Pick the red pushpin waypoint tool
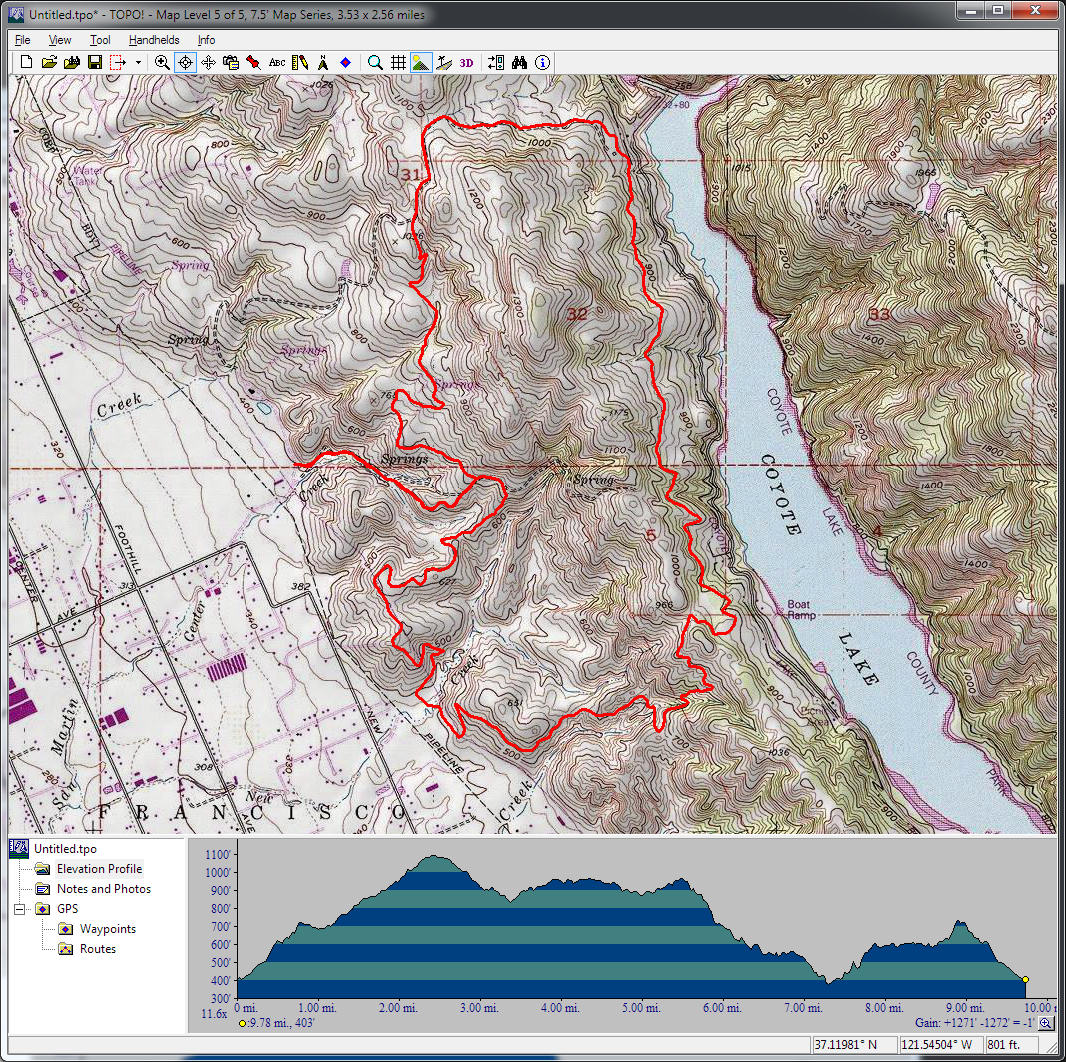The image size is (1066, 1062). [x=254, y=62]
